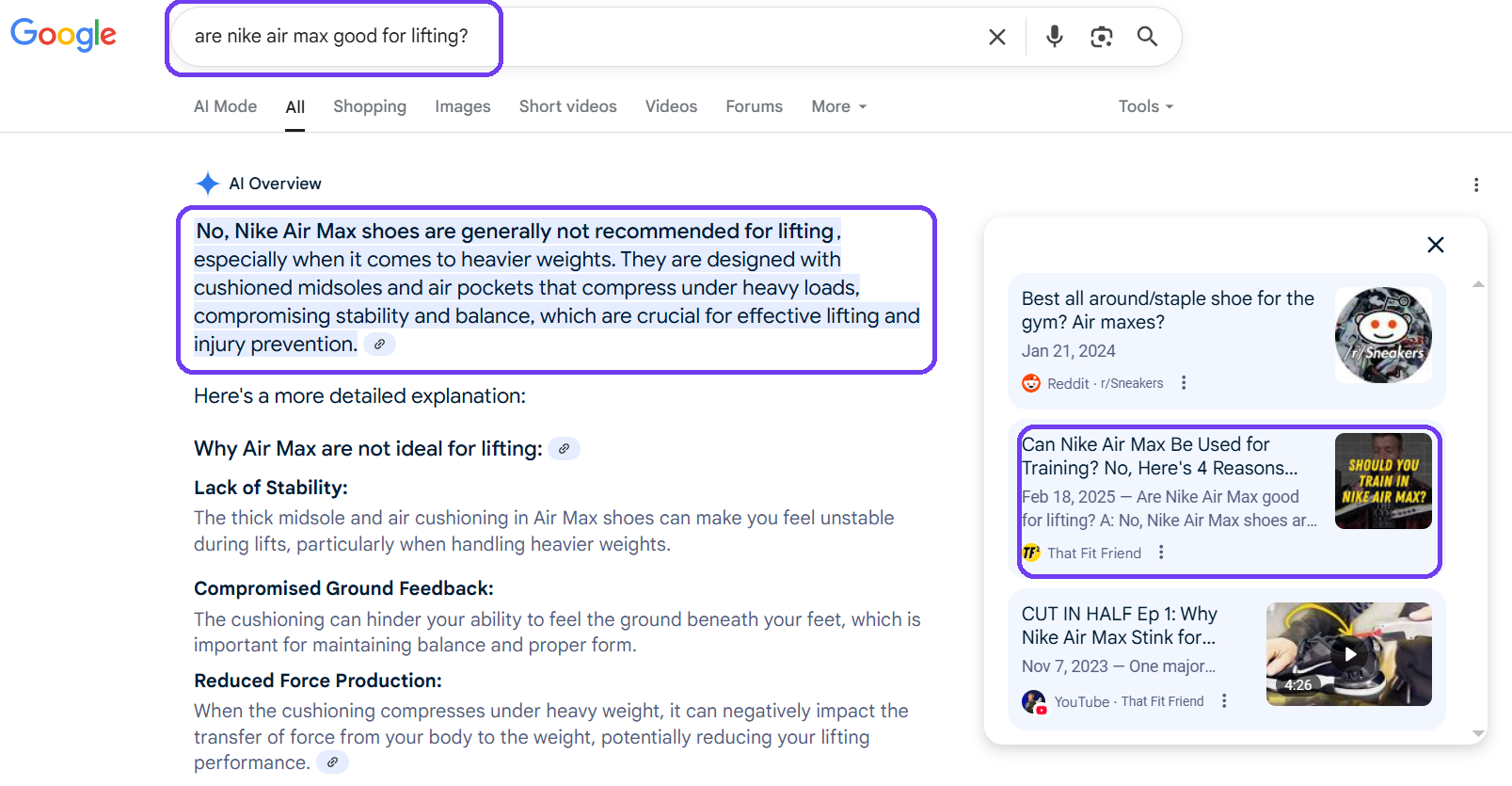Click the link icon after 'injury prevention'
The height and width of the screenshot is (786, 1512).
[379, 345]
